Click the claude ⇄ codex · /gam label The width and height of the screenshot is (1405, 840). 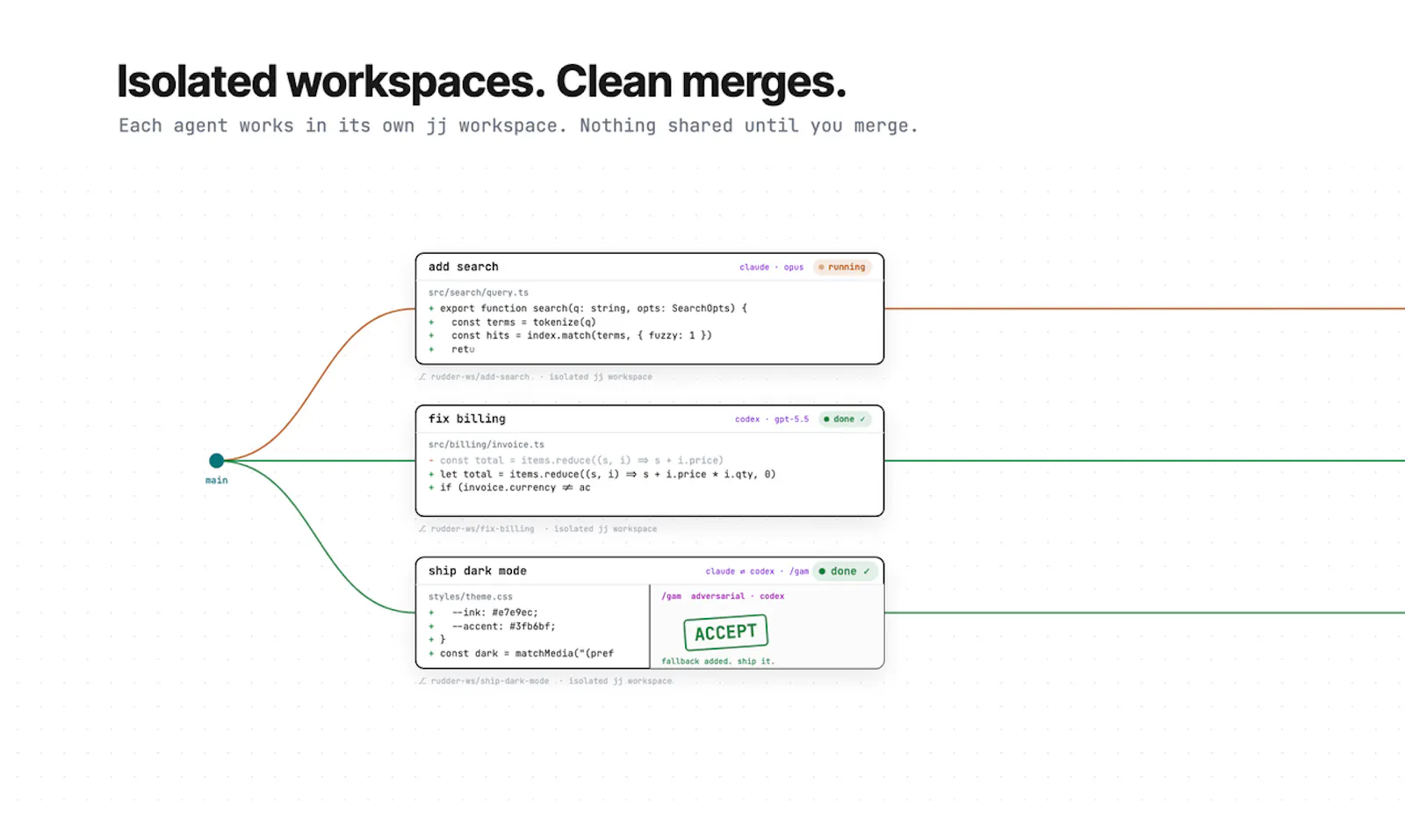(x=757, y=571)
